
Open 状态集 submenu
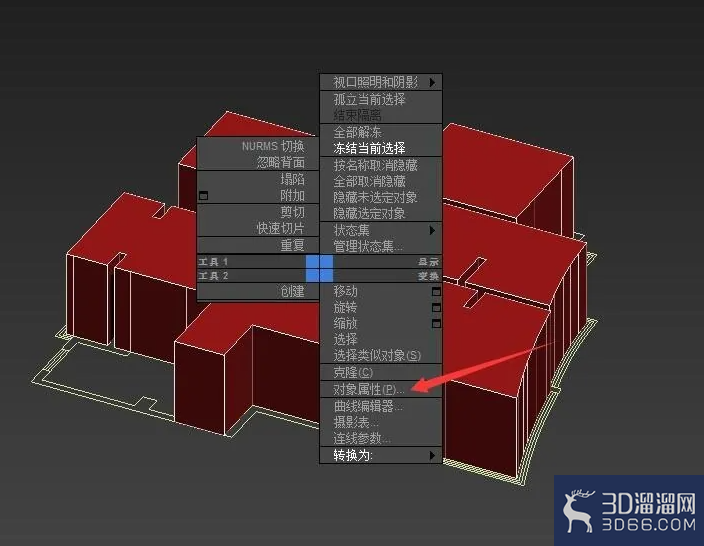point(381,230)
